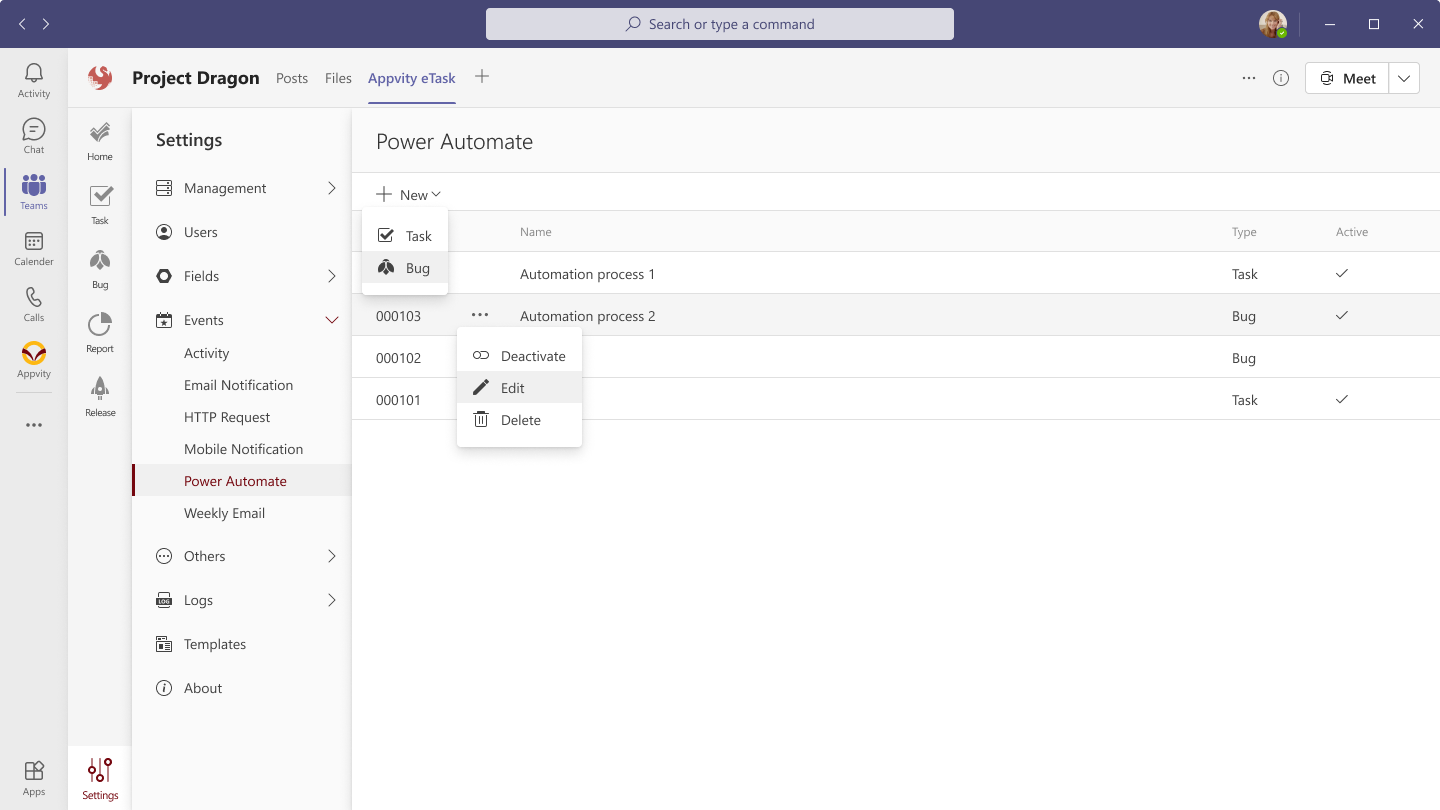
Task: Choose Edit from the context menu
Action: click(x=513, y=388)
